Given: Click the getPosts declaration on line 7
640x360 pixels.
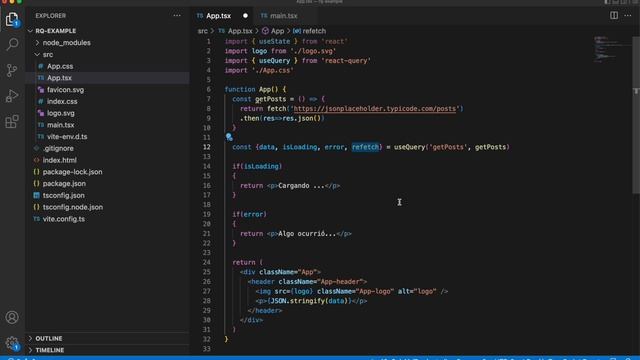Looking at the screenshot, I should [x=270, y=99].
